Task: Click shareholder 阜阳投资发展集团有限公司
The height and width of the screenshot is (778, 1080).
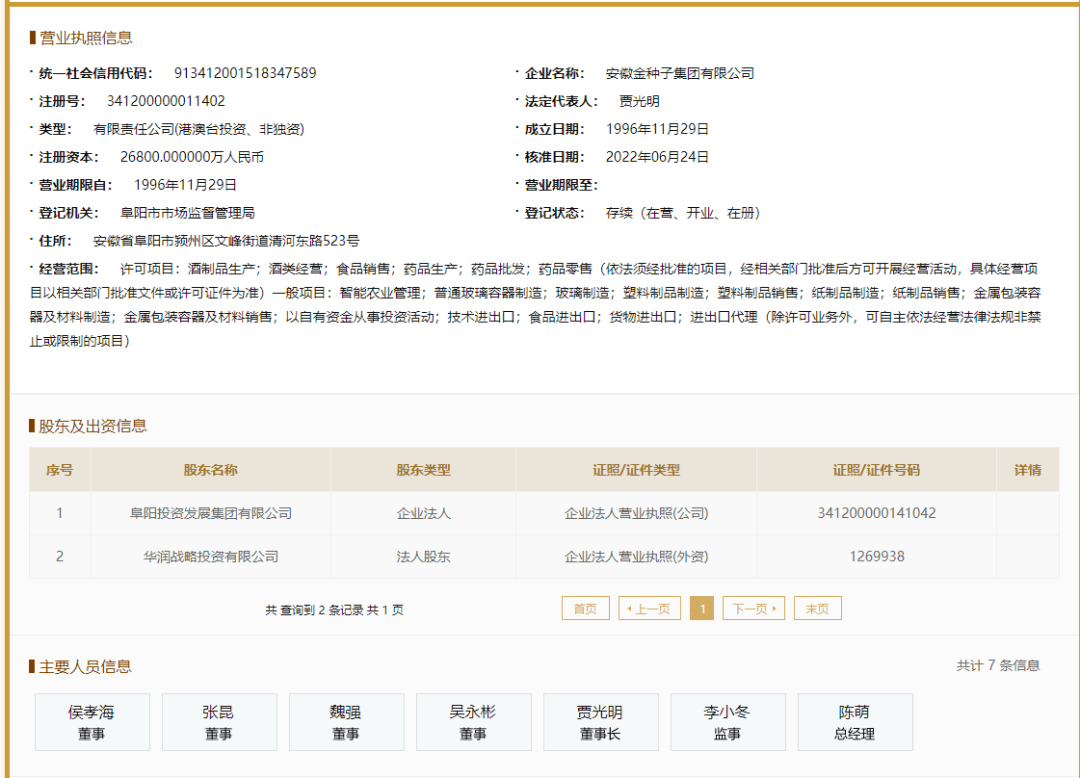Action: 211,513
